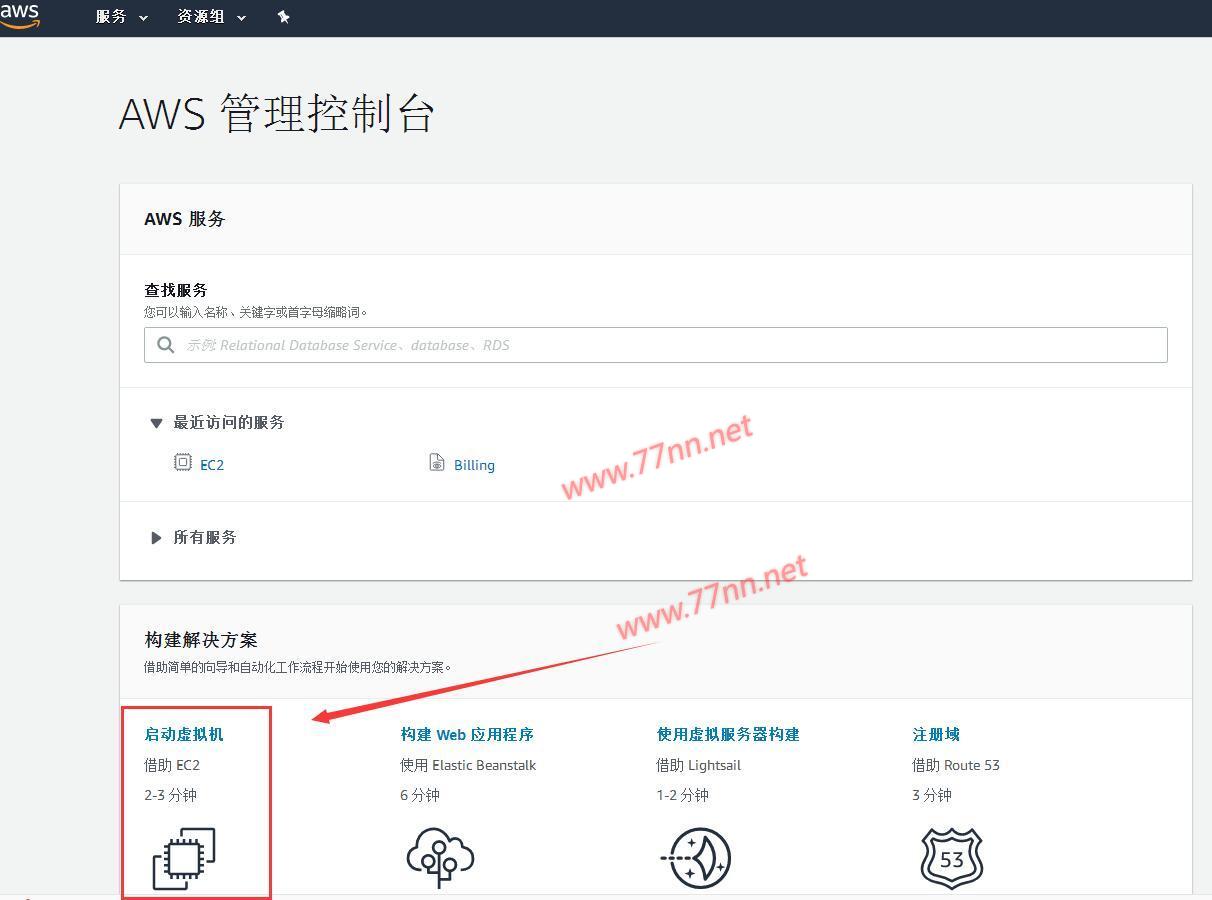Click the AWS 管理控制台 page title
1212x900 pixels.
[x=276, y=114]
